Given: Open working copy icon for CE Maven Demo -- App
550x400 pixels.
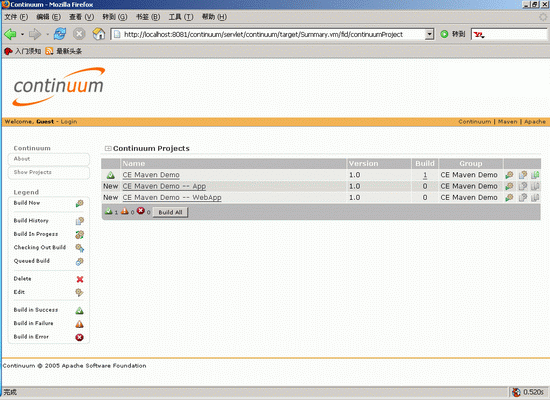Looking at the screenshot, I should point(535,186).
